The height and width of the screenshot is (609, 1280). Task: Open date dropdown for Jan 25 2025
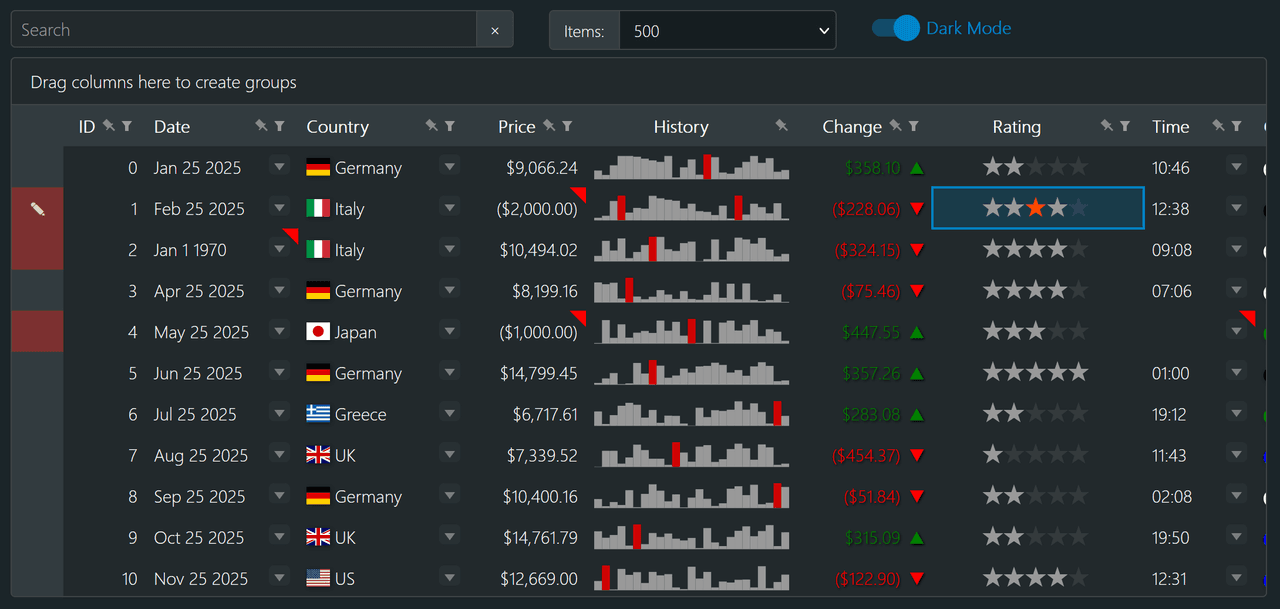[279, 167]
